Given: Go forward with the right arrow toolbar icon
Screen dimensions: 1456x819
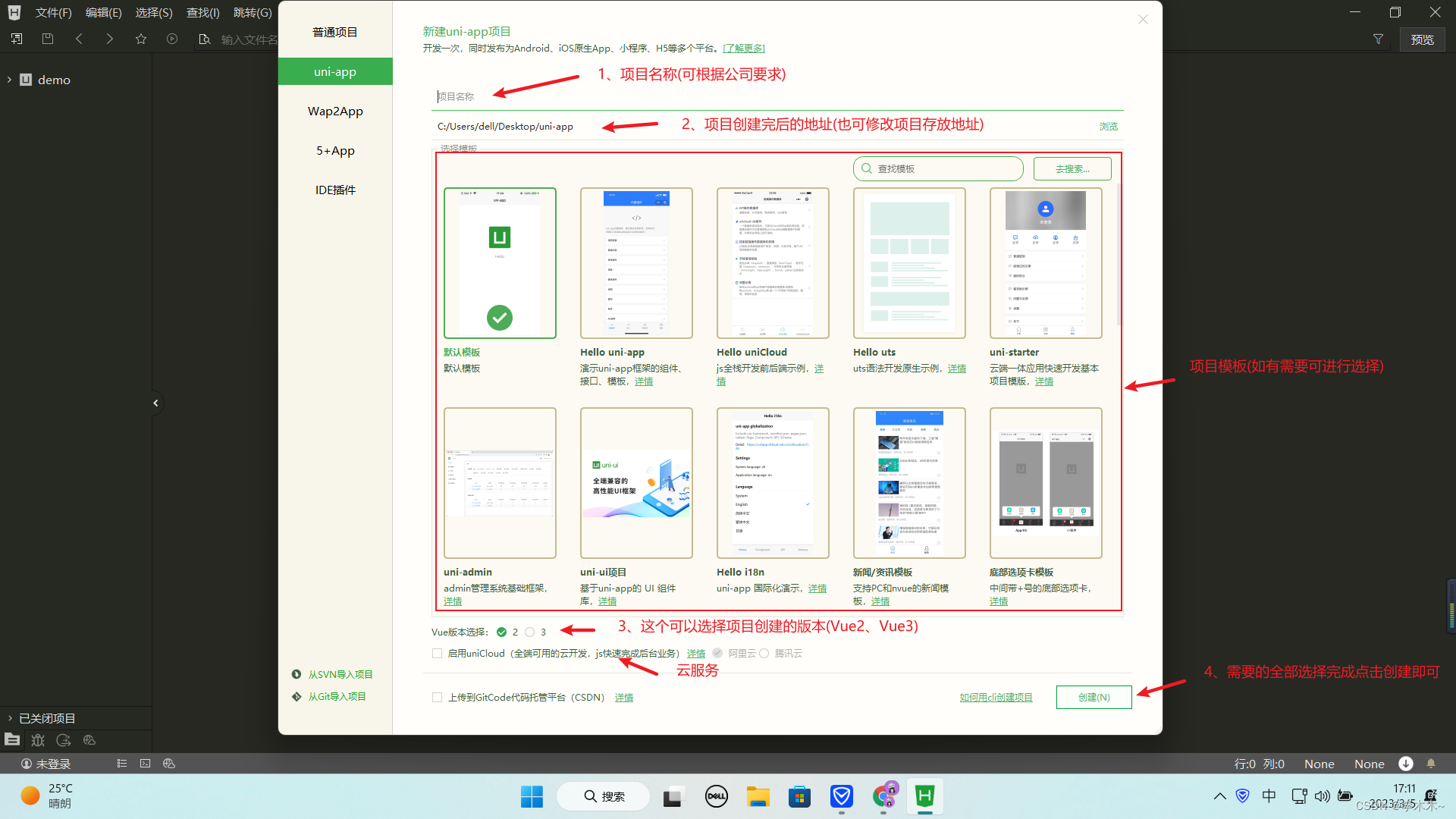Looking at the screenshot, I should pos(110,39).
